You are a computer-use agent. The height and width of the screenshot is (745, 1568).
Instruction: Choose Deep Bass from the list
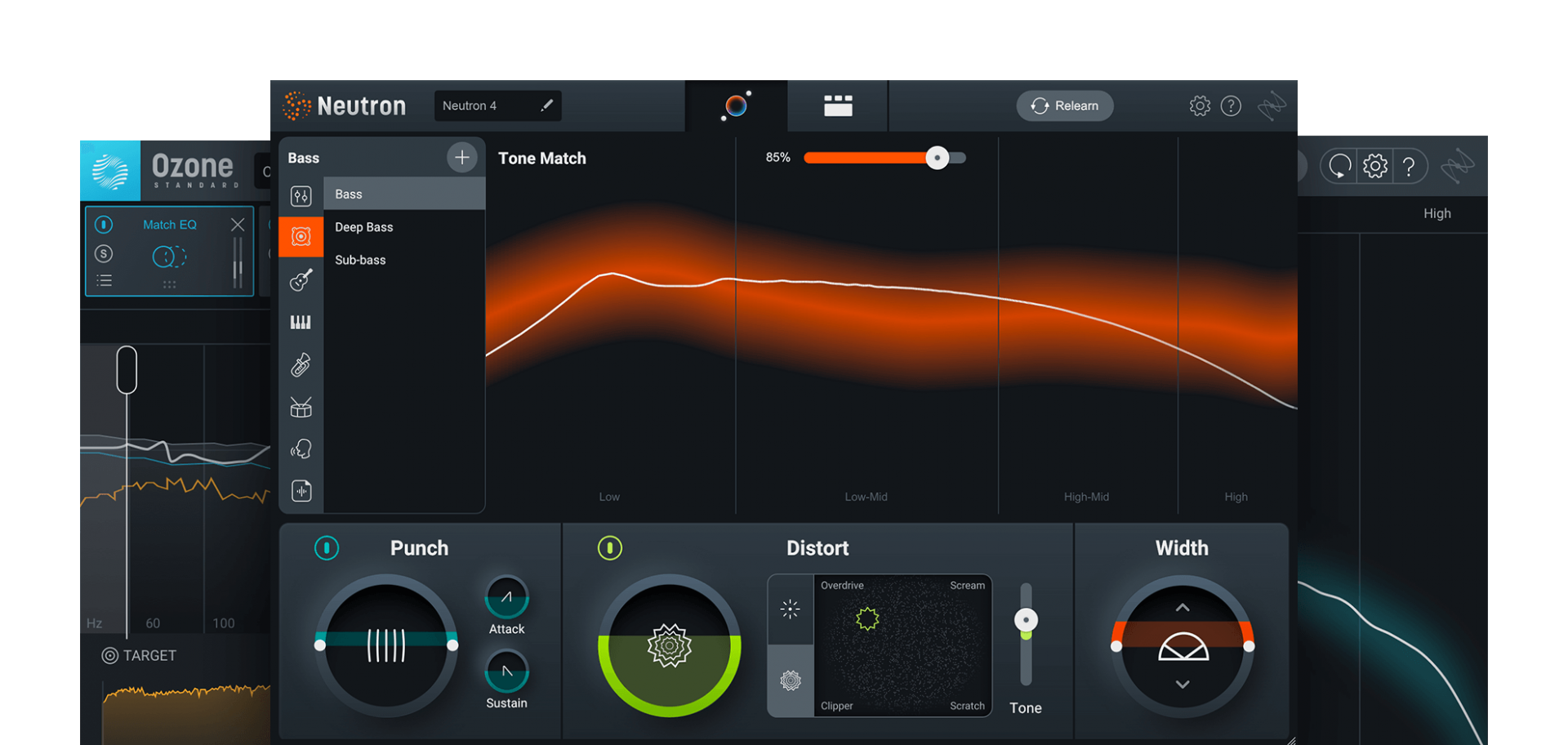(364, 227)
